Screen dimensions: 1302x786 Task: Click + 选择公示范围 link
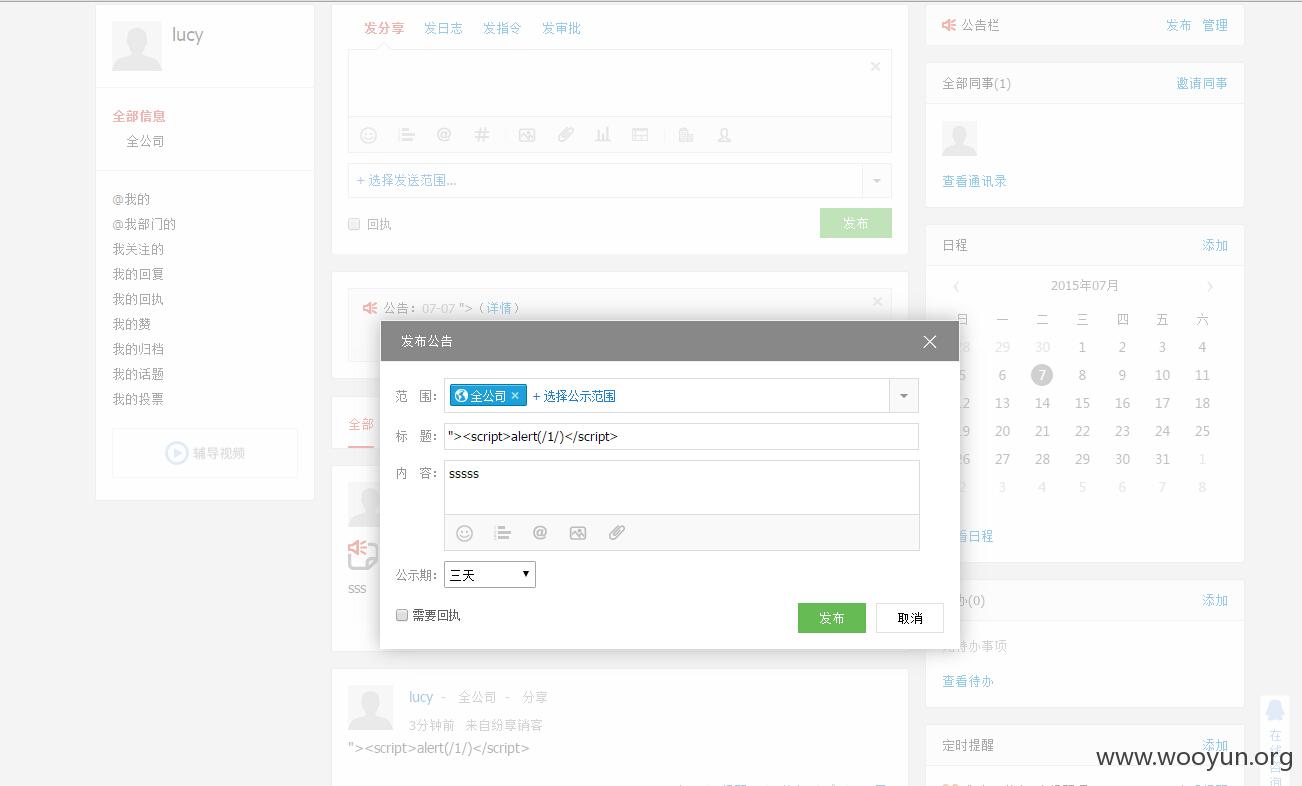click(x=574, y=396)
